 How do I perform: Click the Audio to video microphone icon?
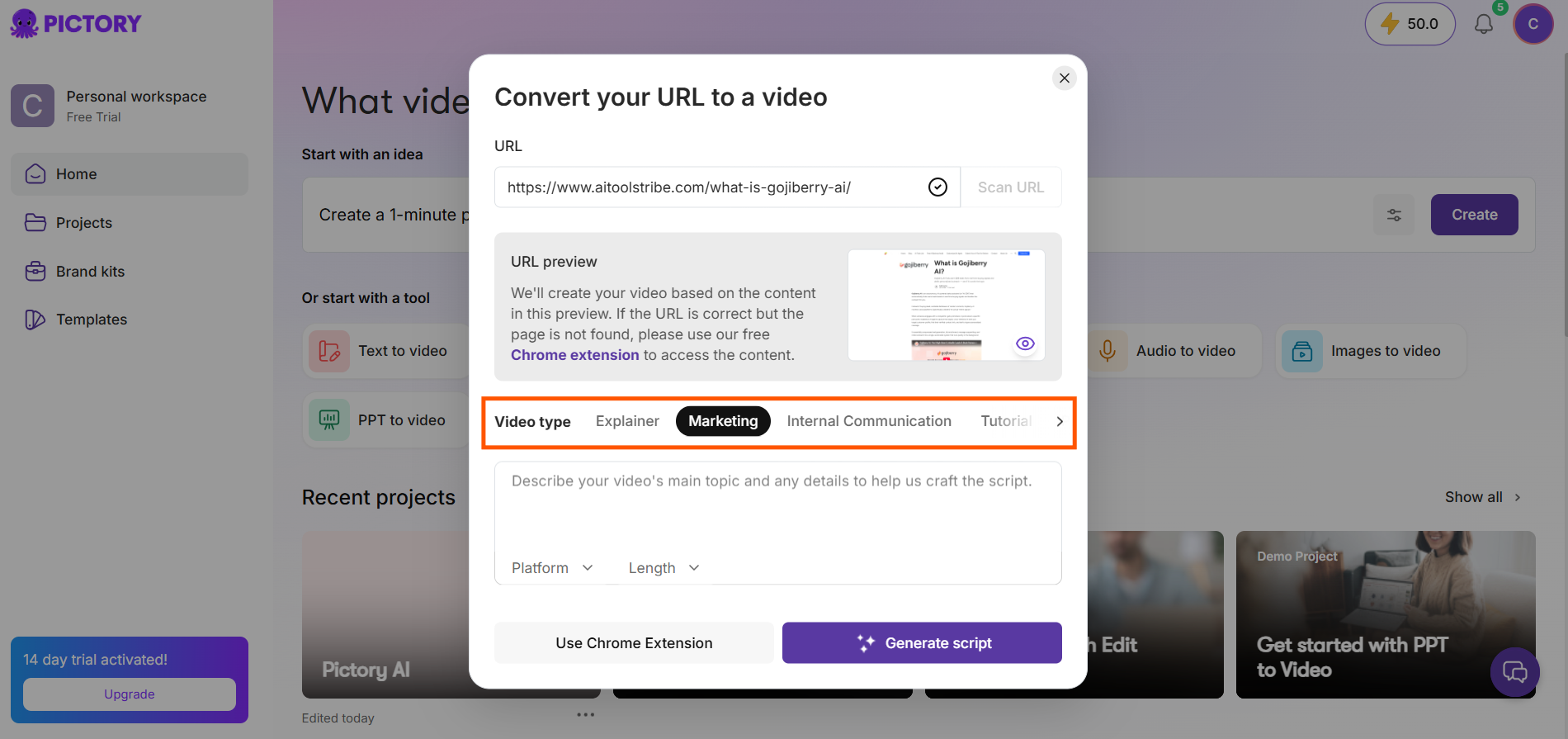coord(1108,351)
